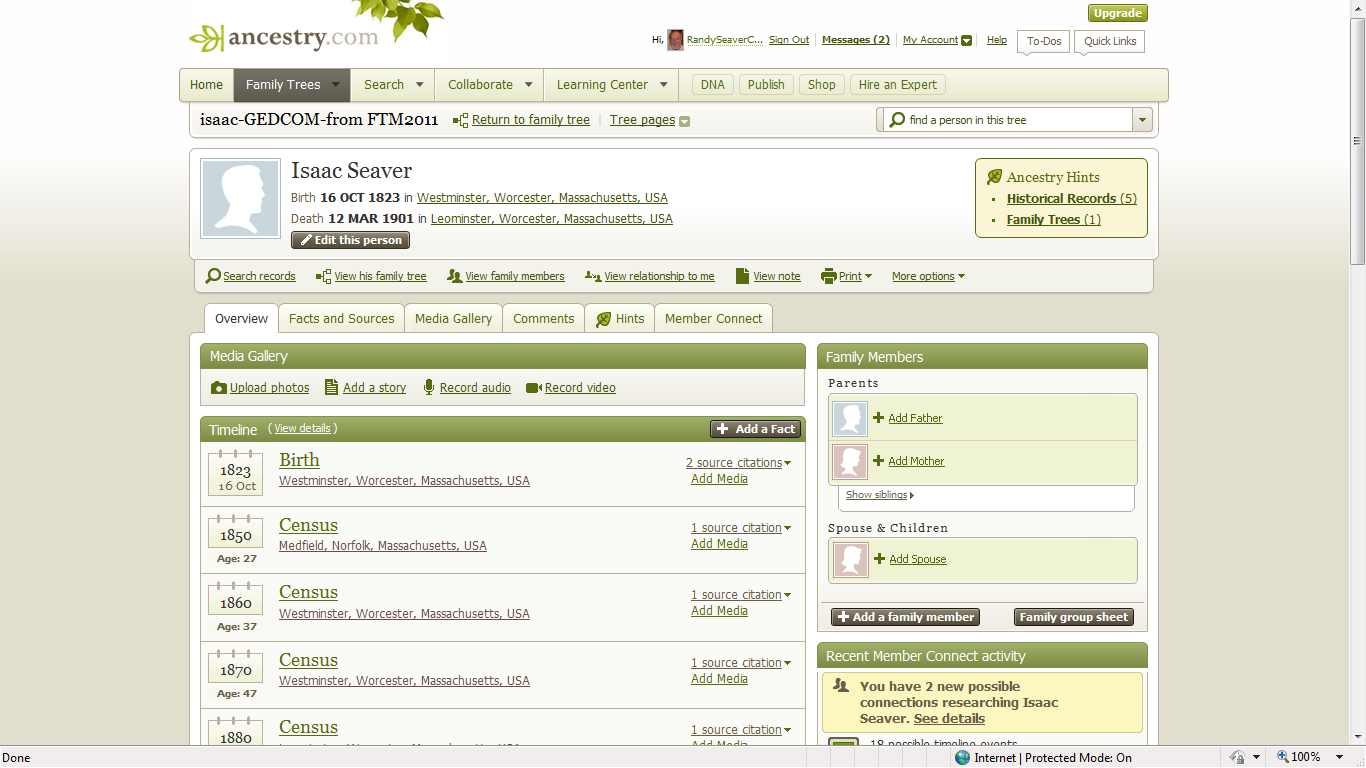The height and width of the screenshot is (768, 1366).
Task: Click the Publish button
Action: (x=766, y=85)
